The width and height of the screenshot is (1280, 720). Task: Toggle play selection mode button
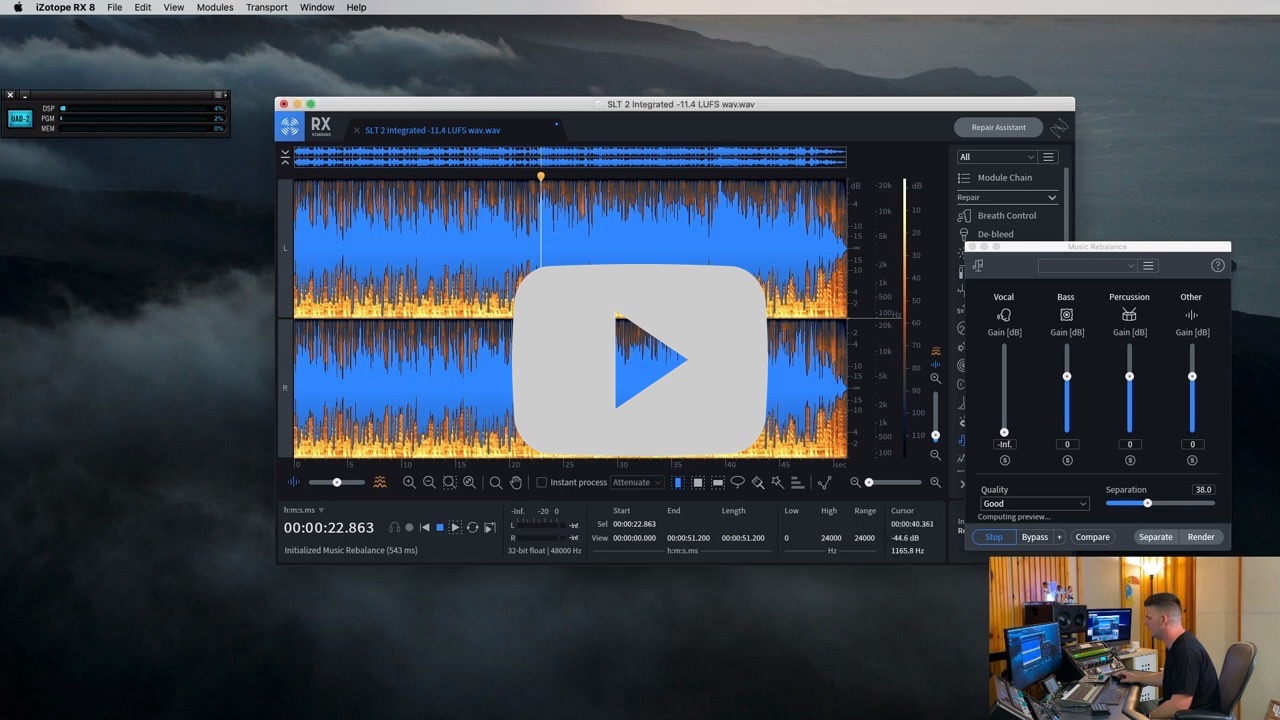pyautogui.click(x=456, y=527)
